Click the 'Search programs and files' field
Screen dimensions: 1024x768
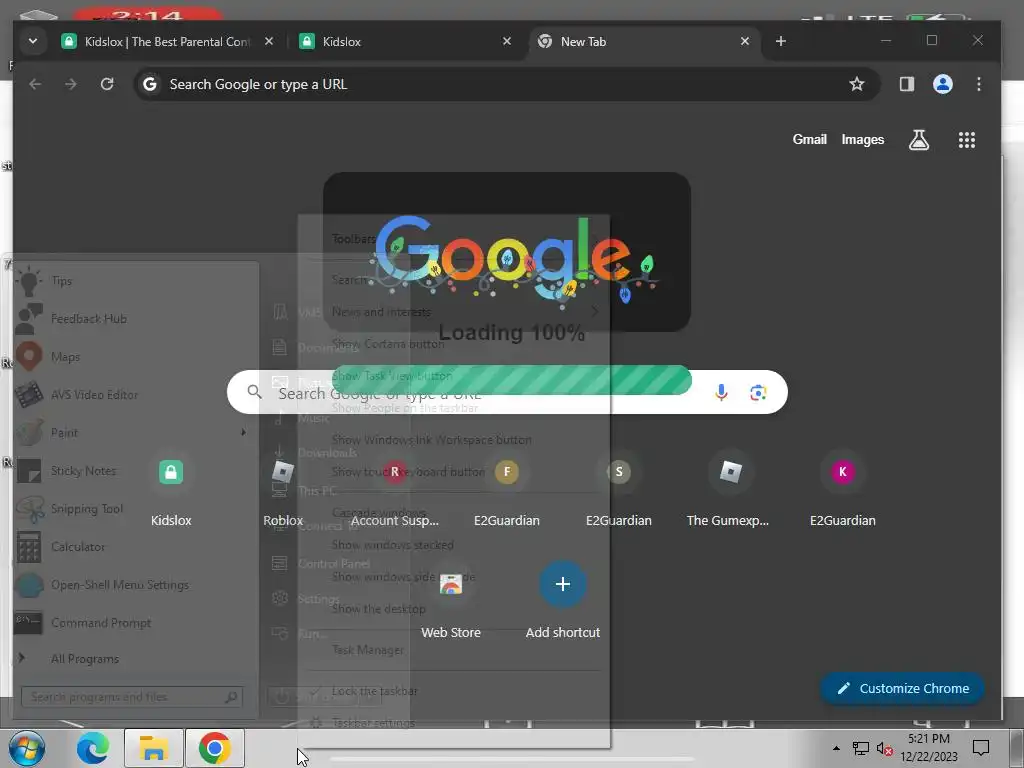[132, 697]
